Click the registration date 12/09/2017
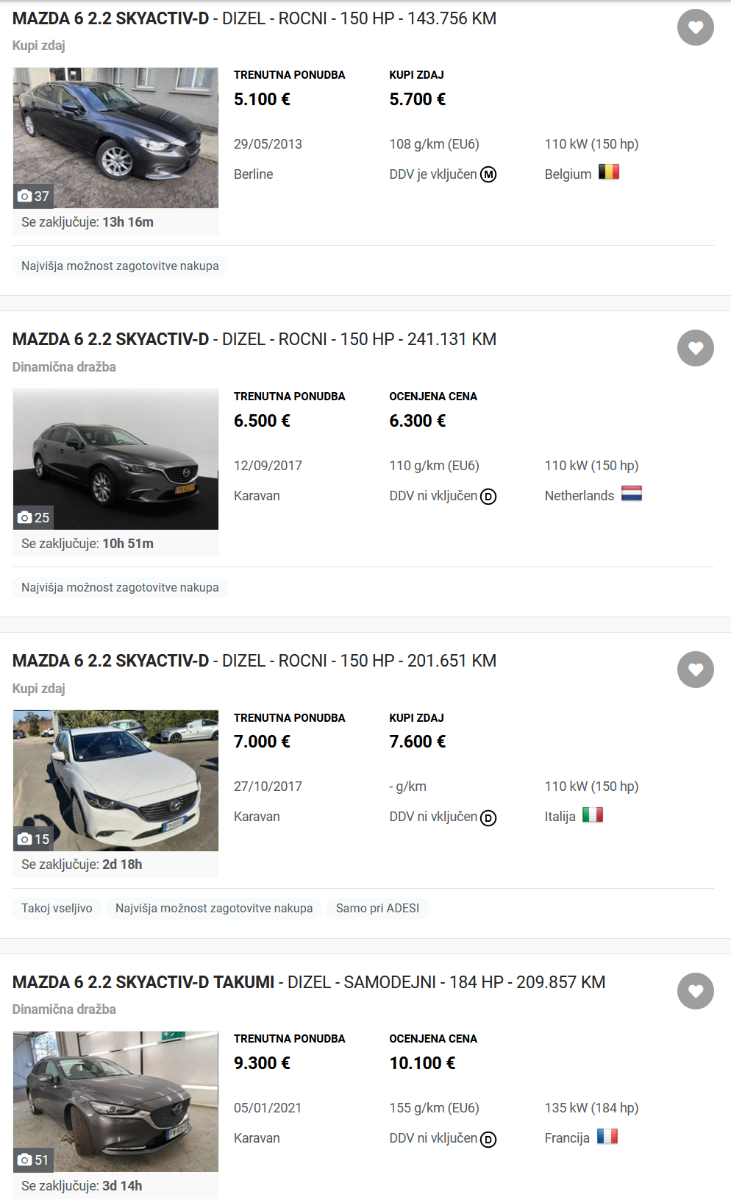The image size is (731, 1200). [268, 465]
